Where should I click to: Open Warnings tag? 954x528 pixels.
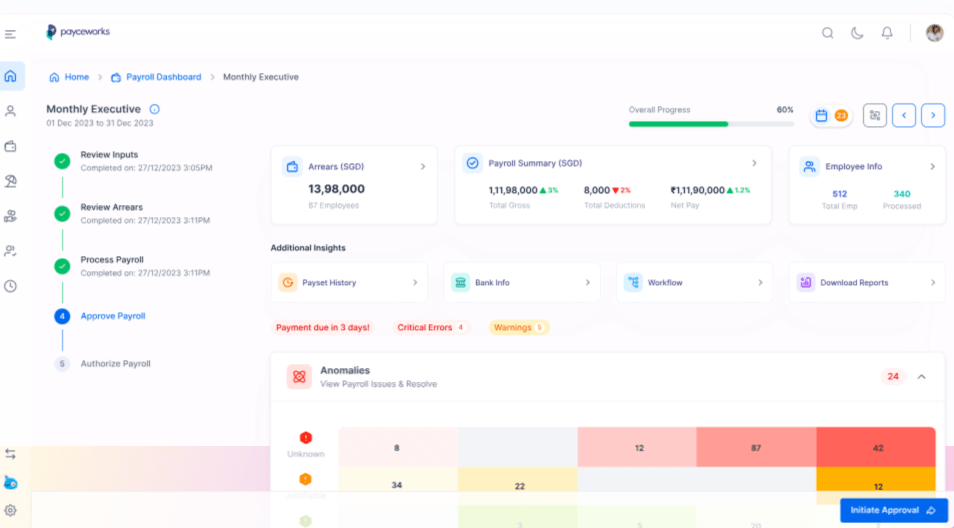coord(519,327)
